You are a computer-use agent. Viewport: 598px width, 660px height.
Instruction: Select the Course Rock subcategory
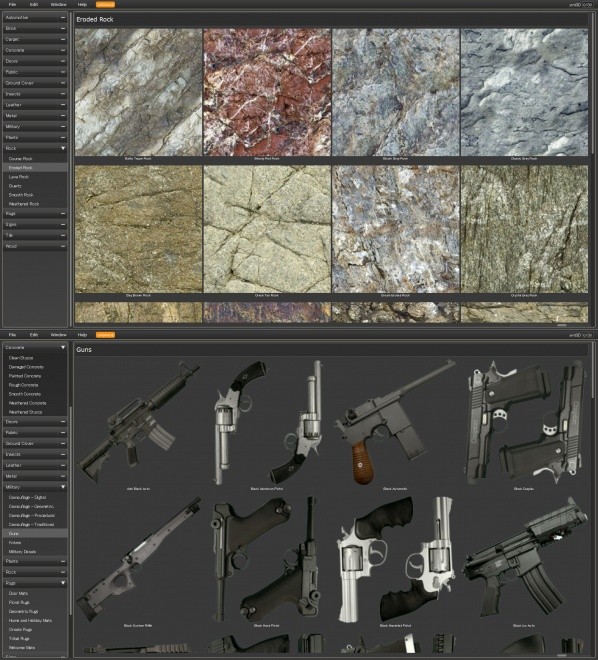(x=35, y=159)
